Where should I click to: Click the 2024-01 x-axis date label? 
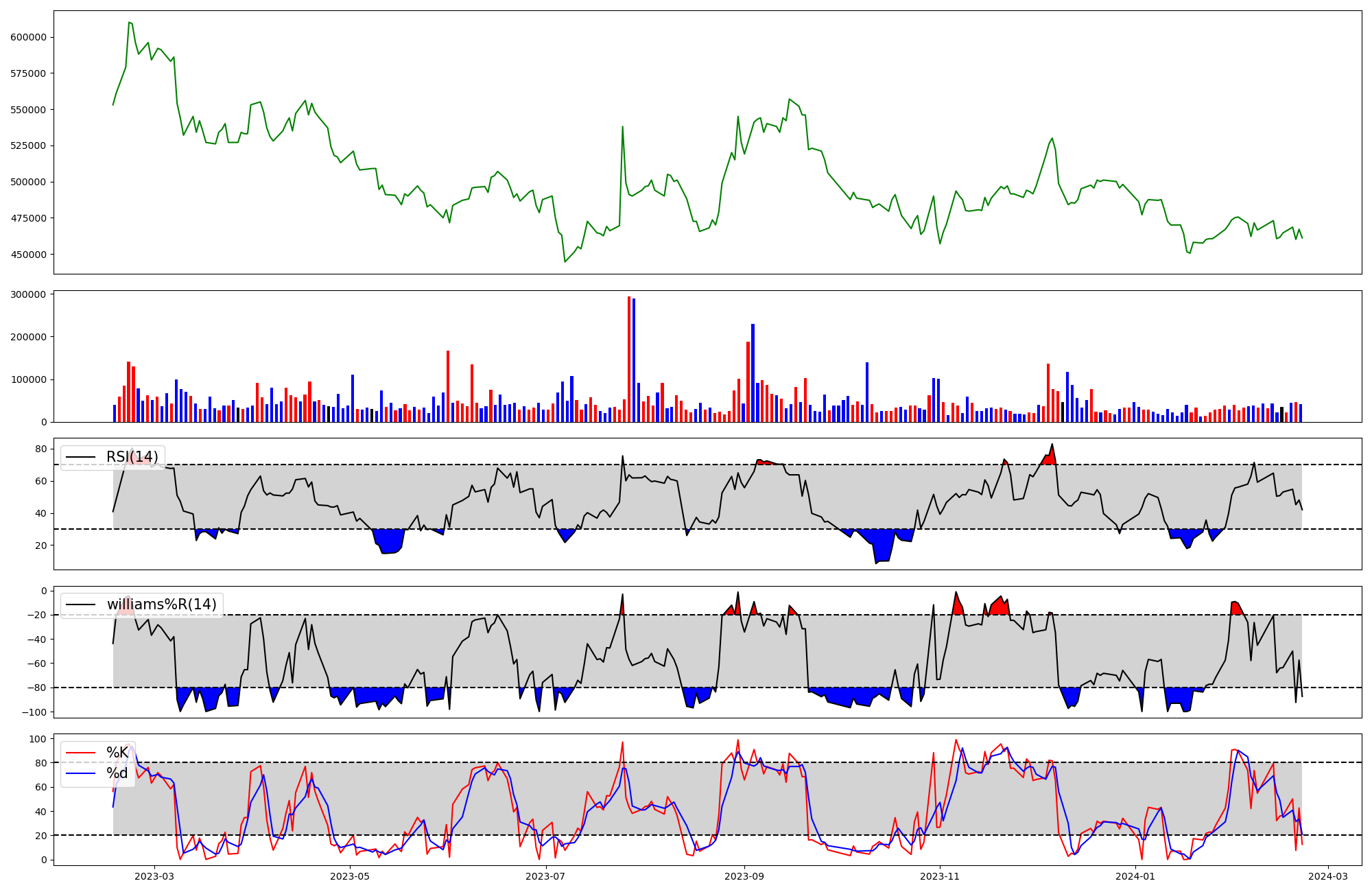pos(1135,876)
